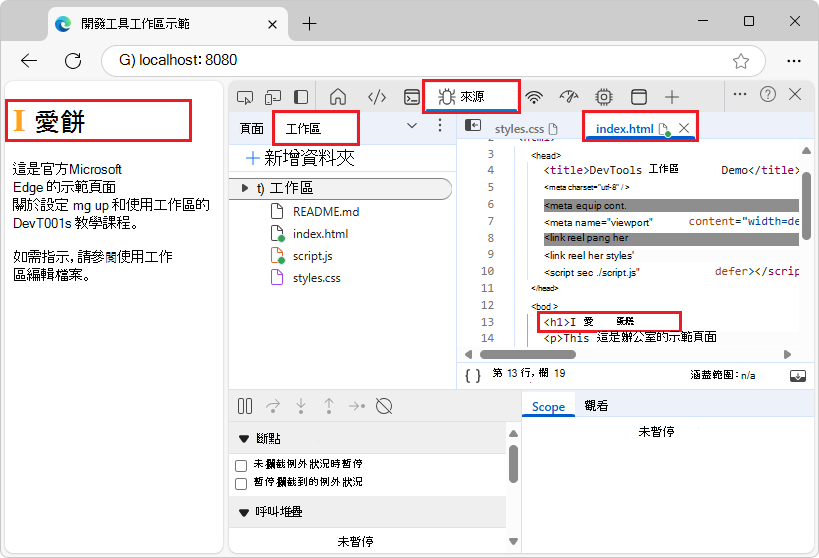Add more tools with plus icon
Image resolution: width=819 pixels, height=558 pixels.
pyautogui.click(x=672, y=97)
